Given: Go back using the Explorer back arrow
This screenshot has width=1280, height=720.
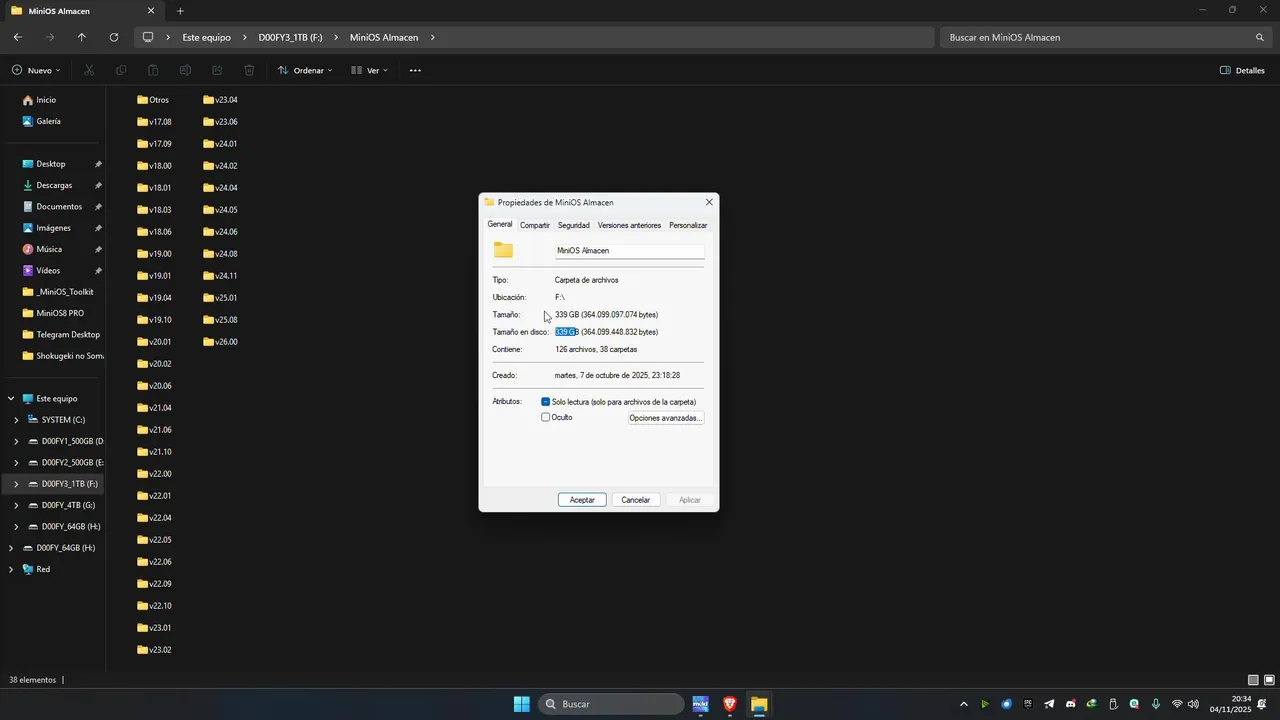Looking at the screenshot, I should [x=18, y=37].
